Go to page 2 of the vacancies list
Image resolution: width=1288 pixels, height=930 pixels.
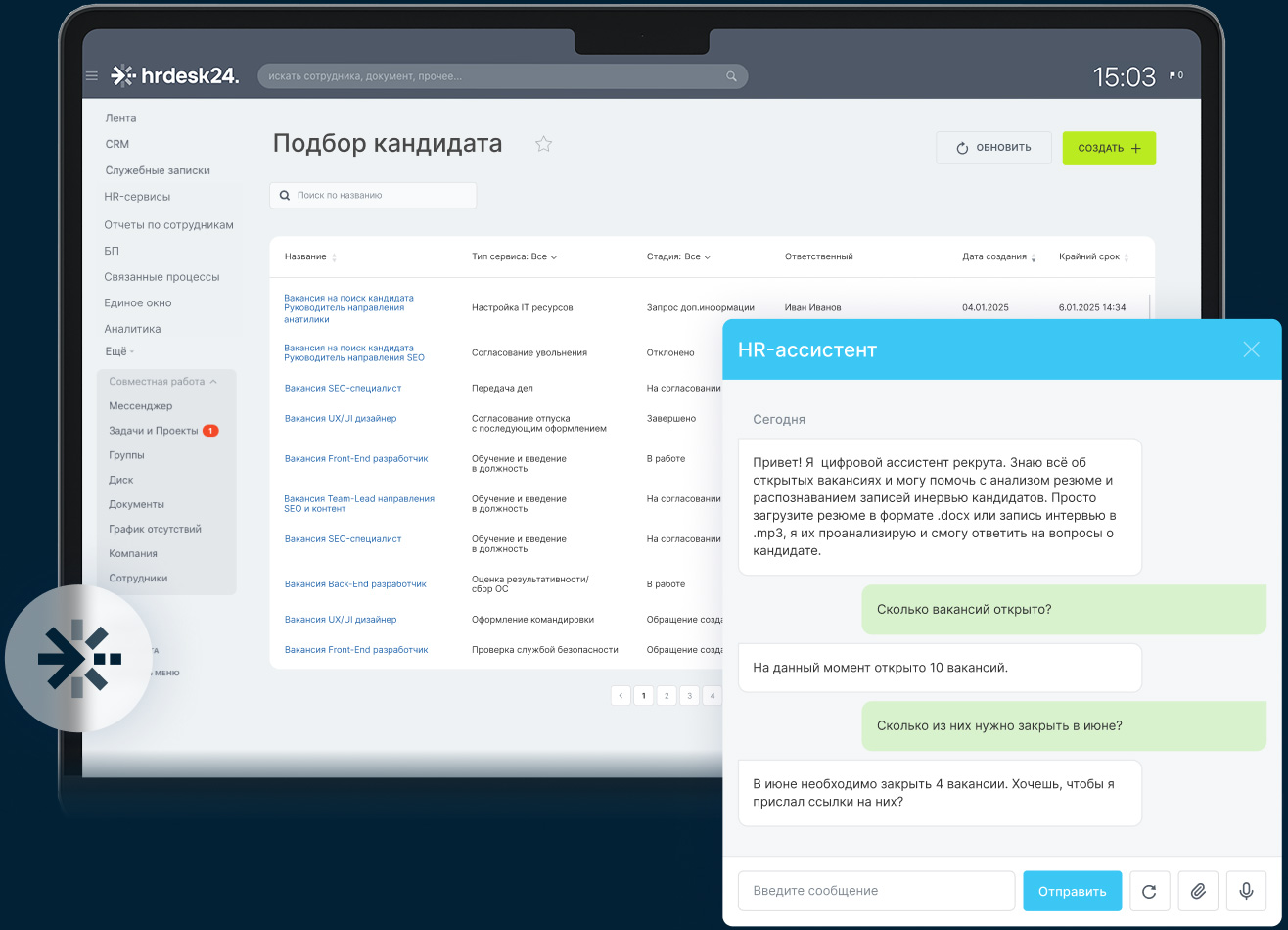pos(667,695)
